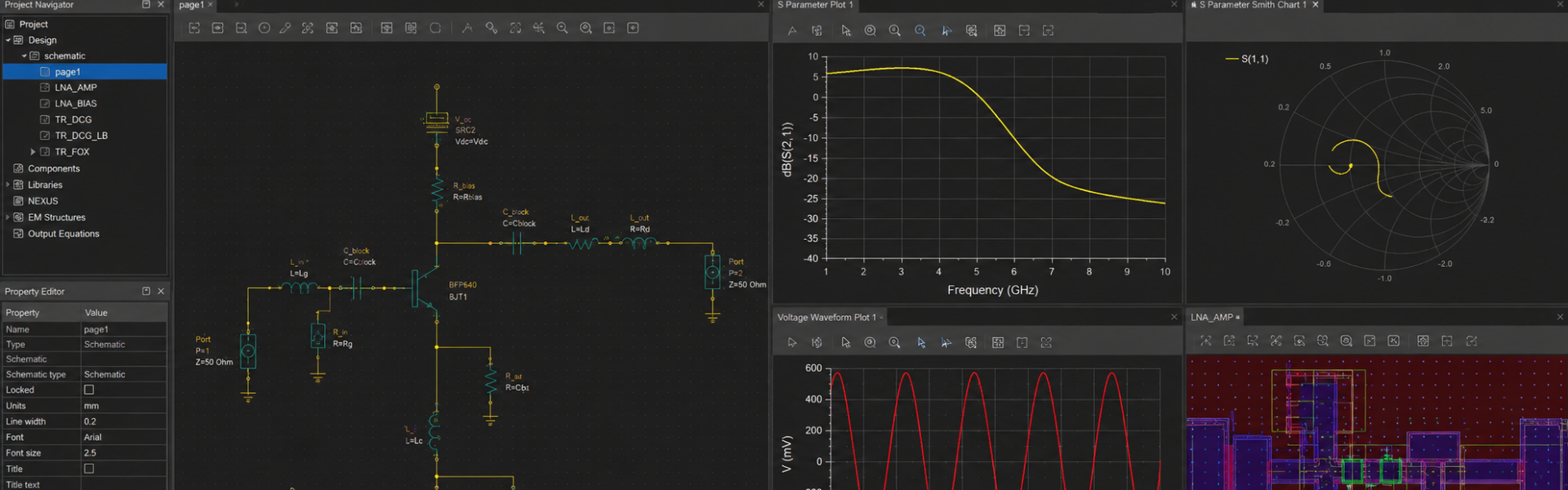Viewport: 1568px width, 490px height.
Task: Click the grid layout icon in the Voltage Waveform Plot toolbar
Action: 998,343
